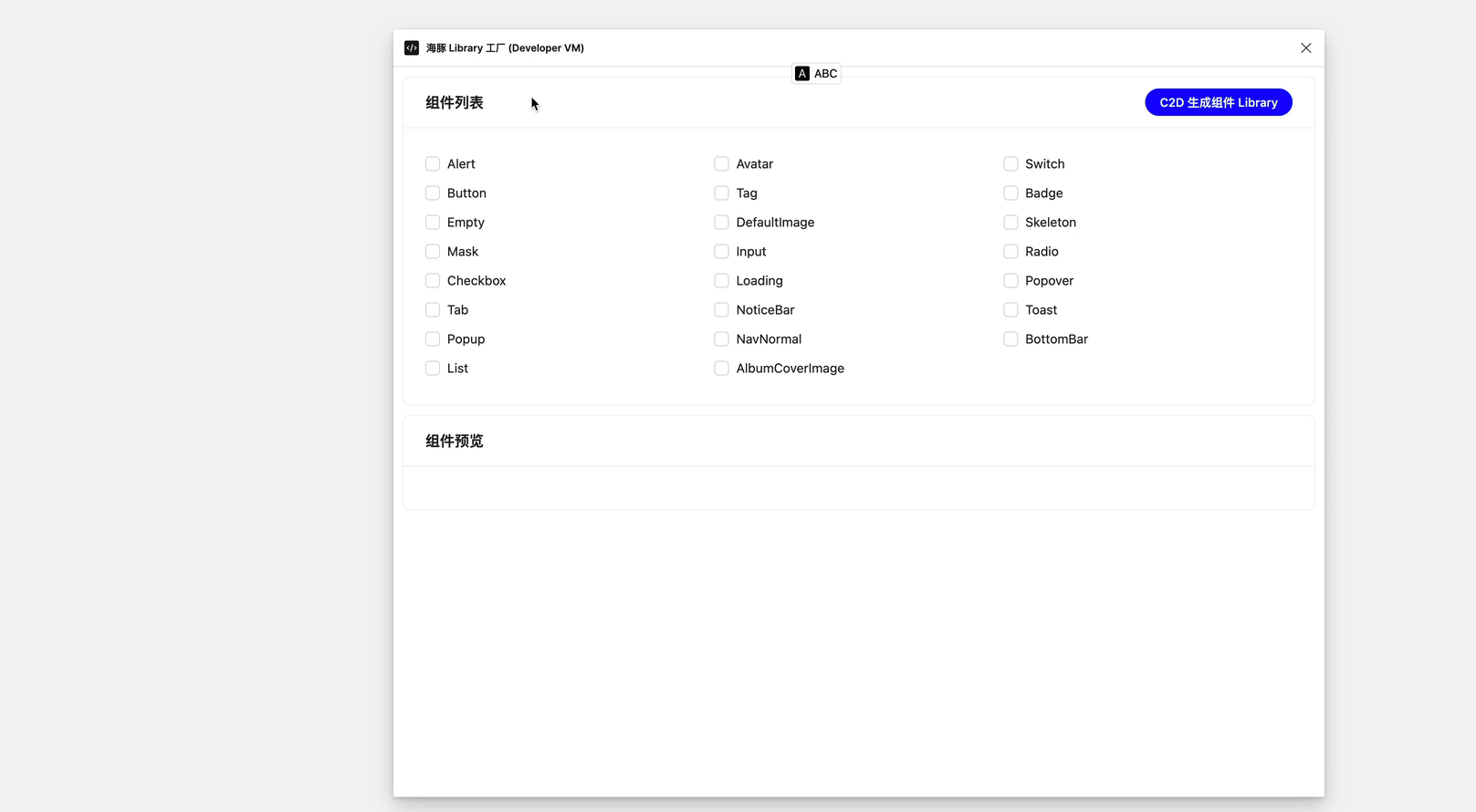Check the Input component checkbox
This screenshot has width=1476, height=812.
[x=721, y=252]
